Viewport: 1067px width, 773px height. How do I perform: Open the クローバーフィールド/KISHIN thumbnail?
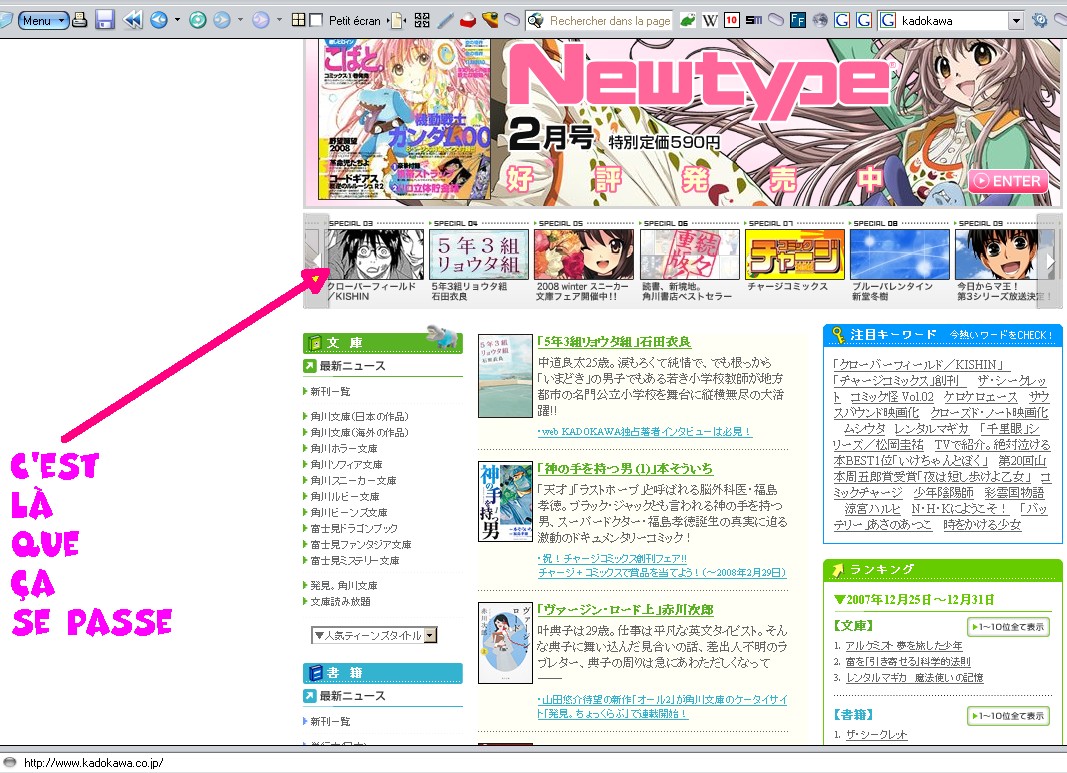[375, 254]
